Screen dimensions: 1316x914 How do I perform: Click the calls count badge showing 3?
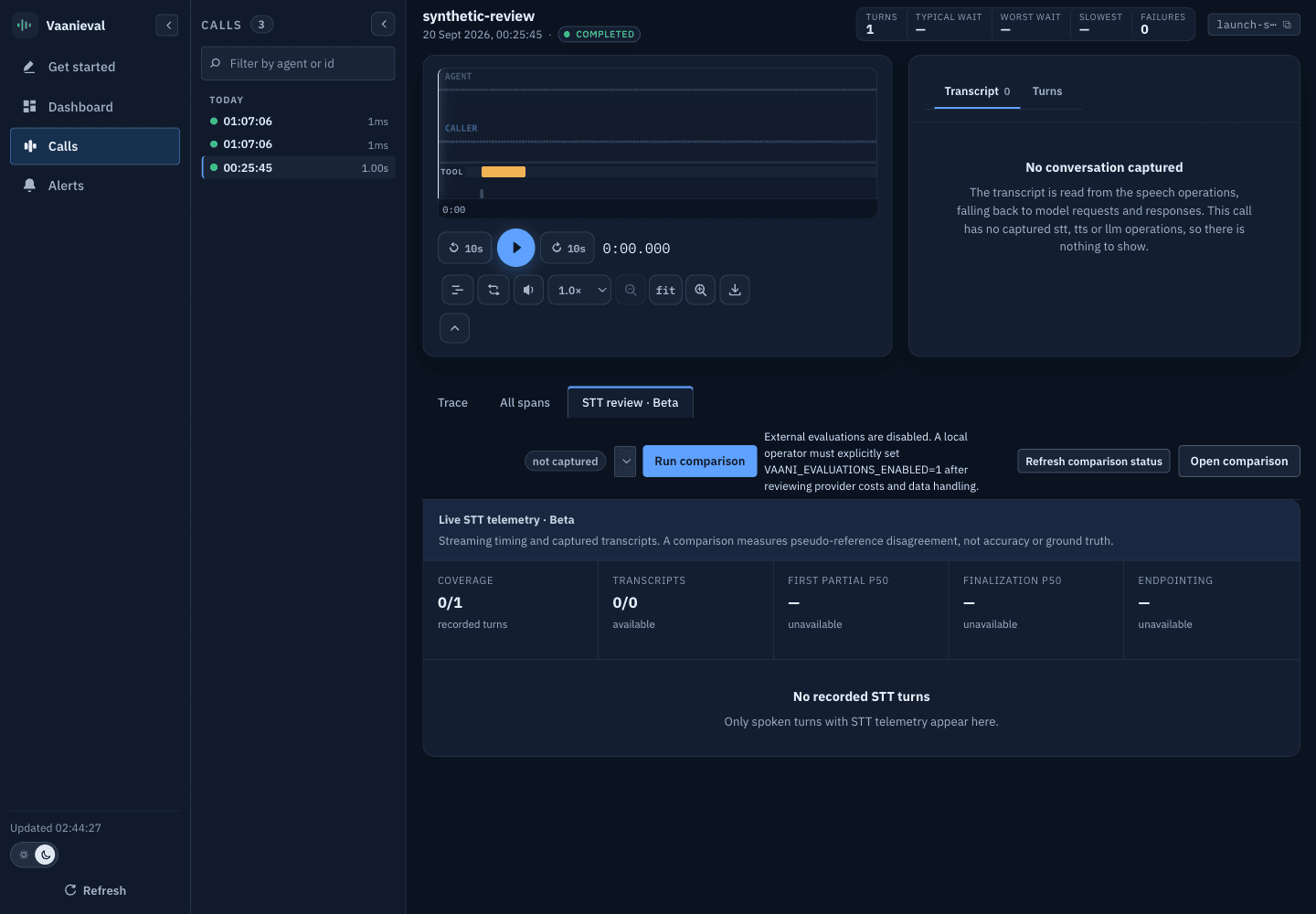pyautogui.click(x=261, y=25)
